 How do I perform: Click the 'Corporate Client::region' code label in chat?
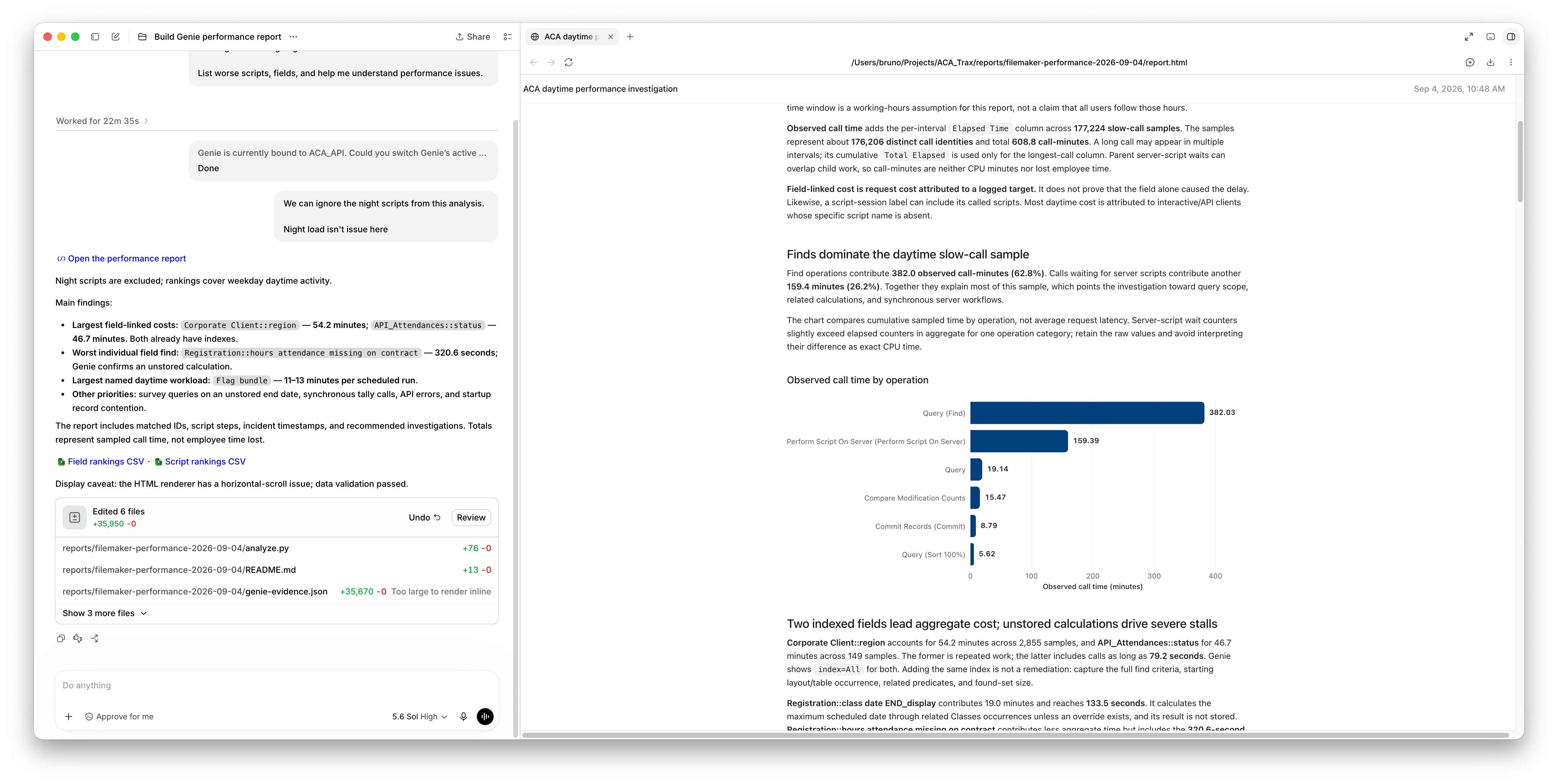[240, 325]
